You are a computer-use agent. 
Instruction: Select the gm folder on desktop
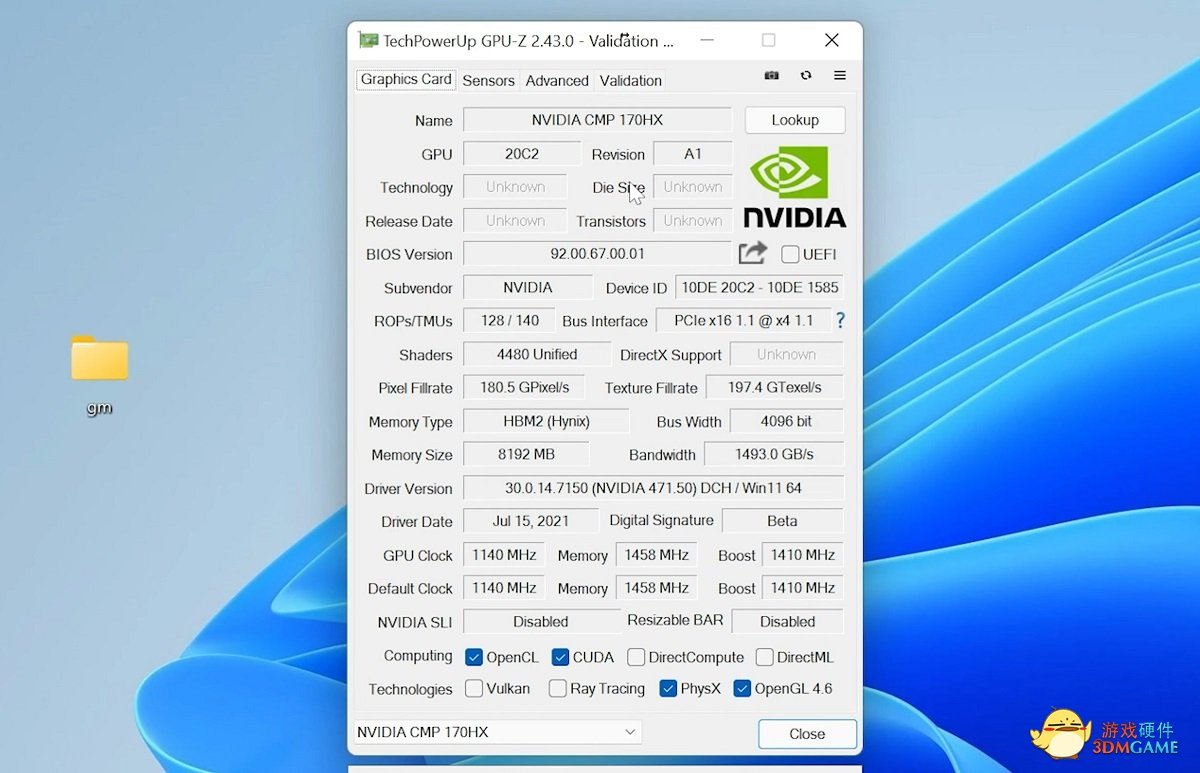(100, 375)
